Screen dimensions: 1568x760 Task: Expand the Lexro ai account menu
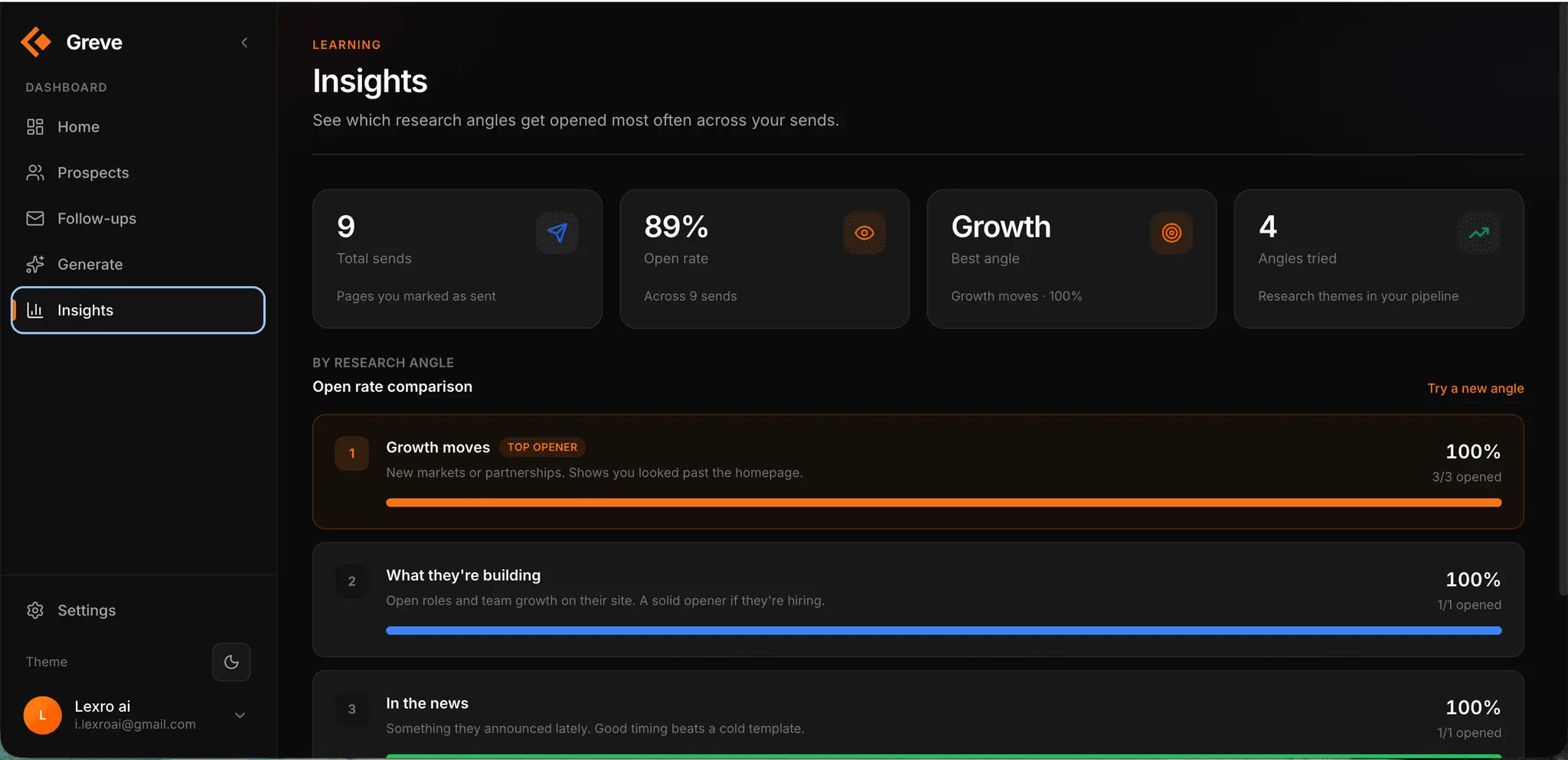coord(240,716)
